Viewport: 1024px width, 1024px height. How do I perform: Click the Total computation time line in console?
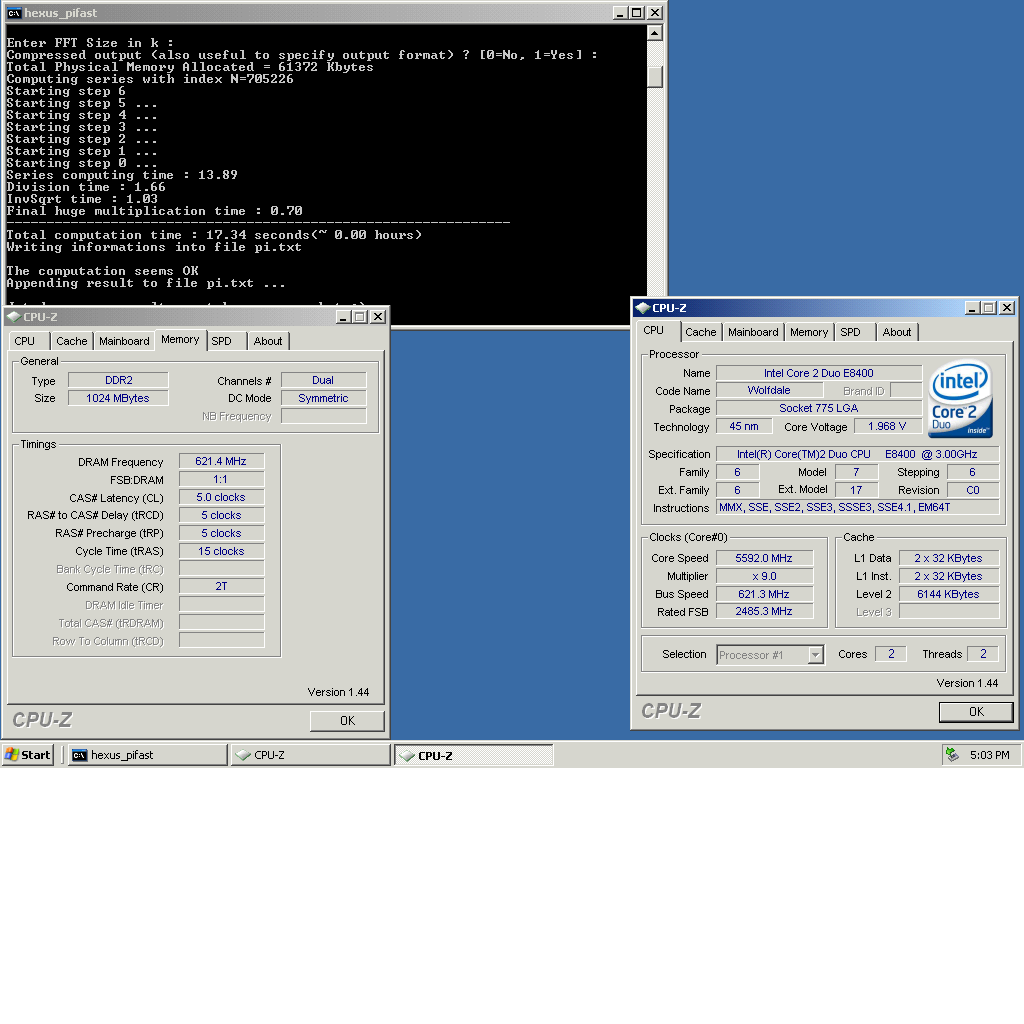coord(214,235)
